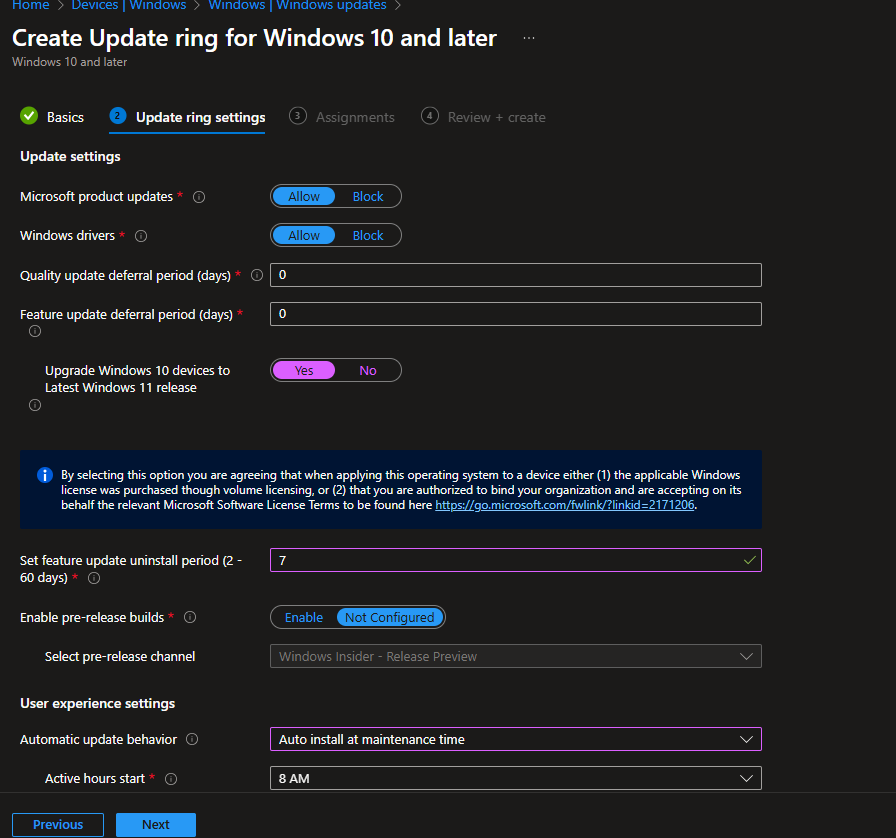Viewport: 896px width, 838px height.
Task: Click info icon for Enable pre-release builds
Action: 190,618
